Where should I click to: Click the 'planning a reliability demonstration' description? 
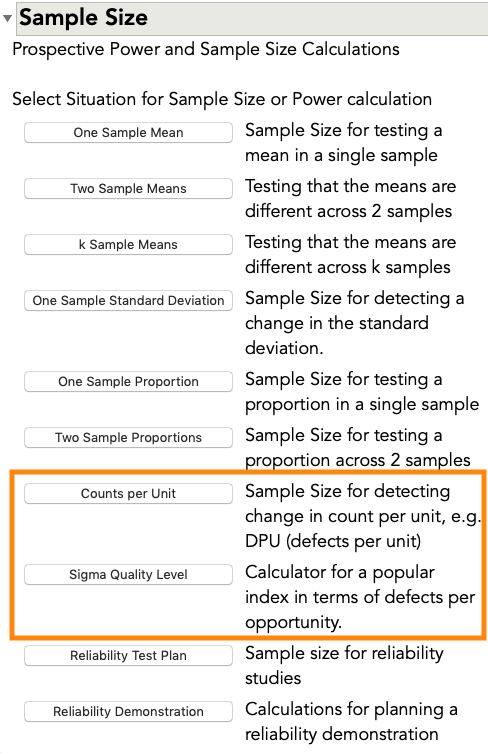[x=351, y=722]
